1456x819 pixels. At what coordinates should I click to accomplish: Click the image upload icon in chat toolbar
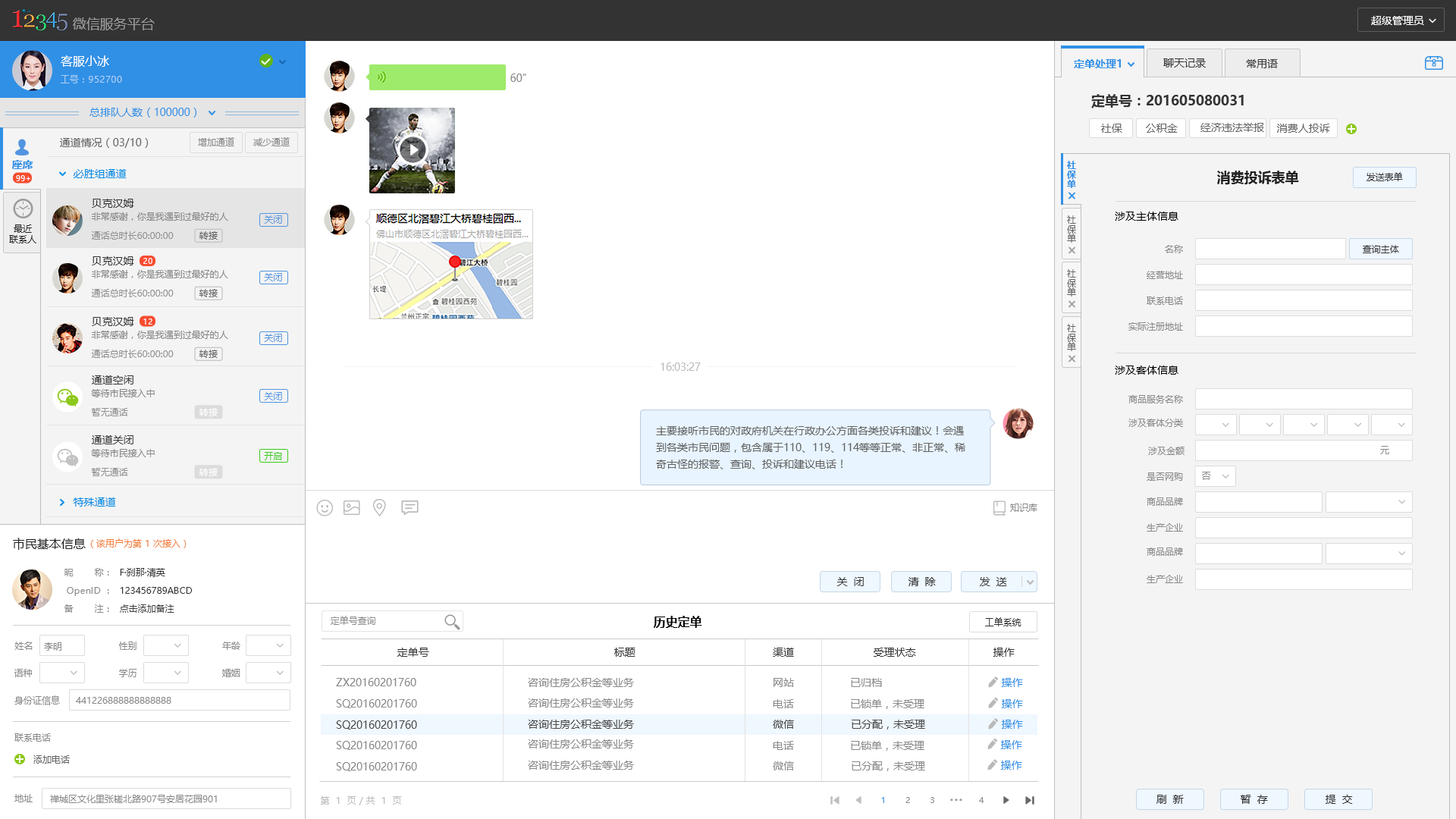(x=352, y=508)
